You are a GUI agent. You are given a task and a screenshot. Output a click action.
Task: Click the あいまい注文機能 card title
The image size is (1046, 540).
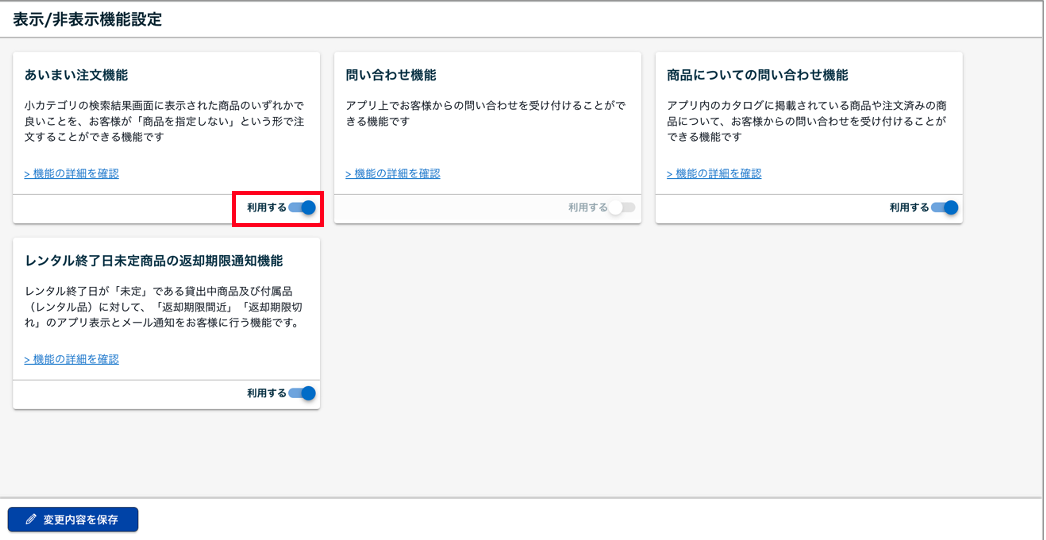tap(76, 76)
